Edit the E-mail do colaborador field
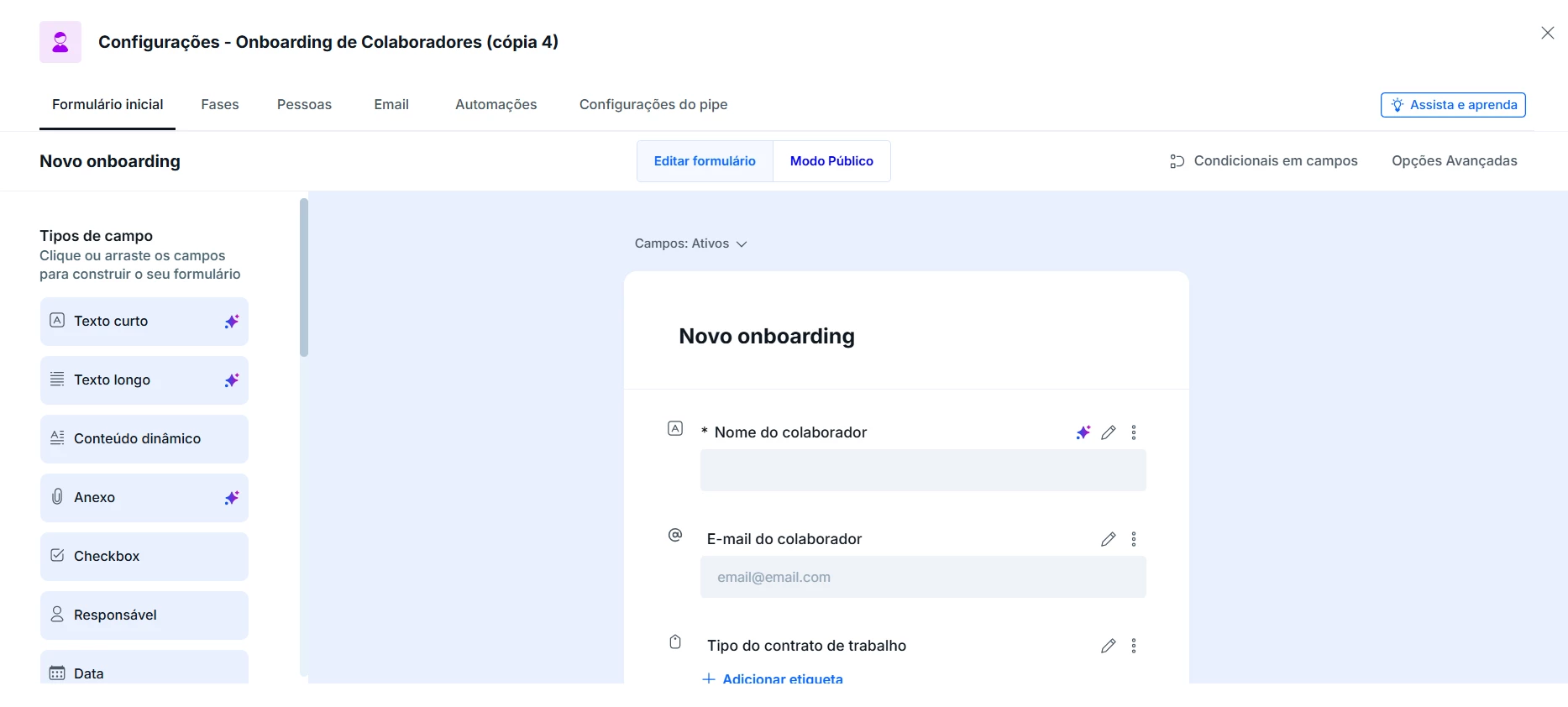The image size is (1568, 707). [x=1109, y=539]
